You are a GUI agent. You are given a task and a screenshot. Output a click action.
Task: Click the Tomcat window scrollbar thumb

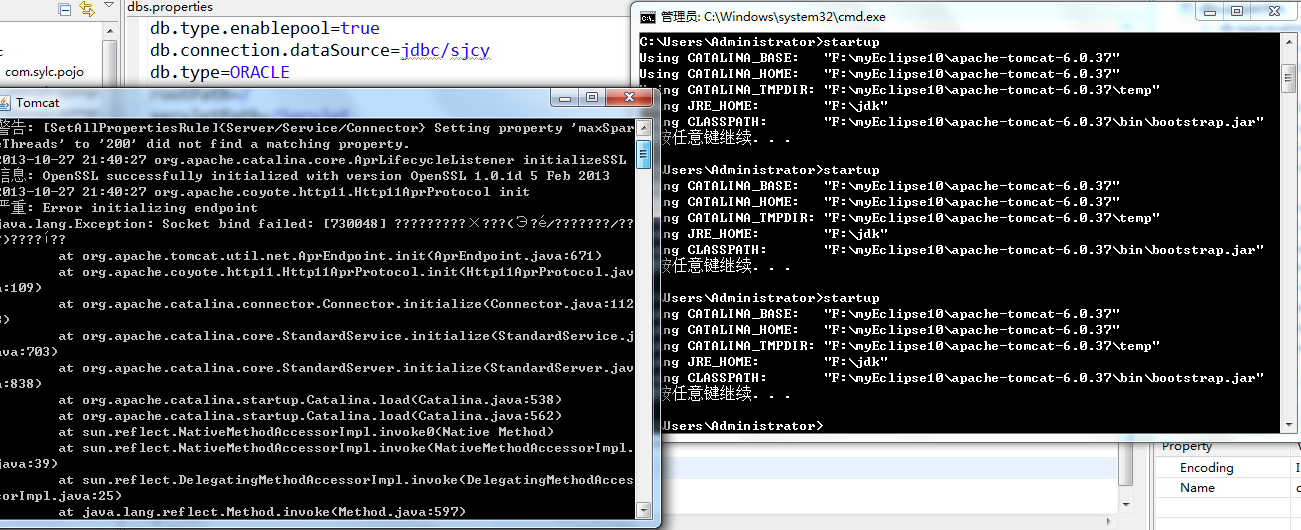643,153
